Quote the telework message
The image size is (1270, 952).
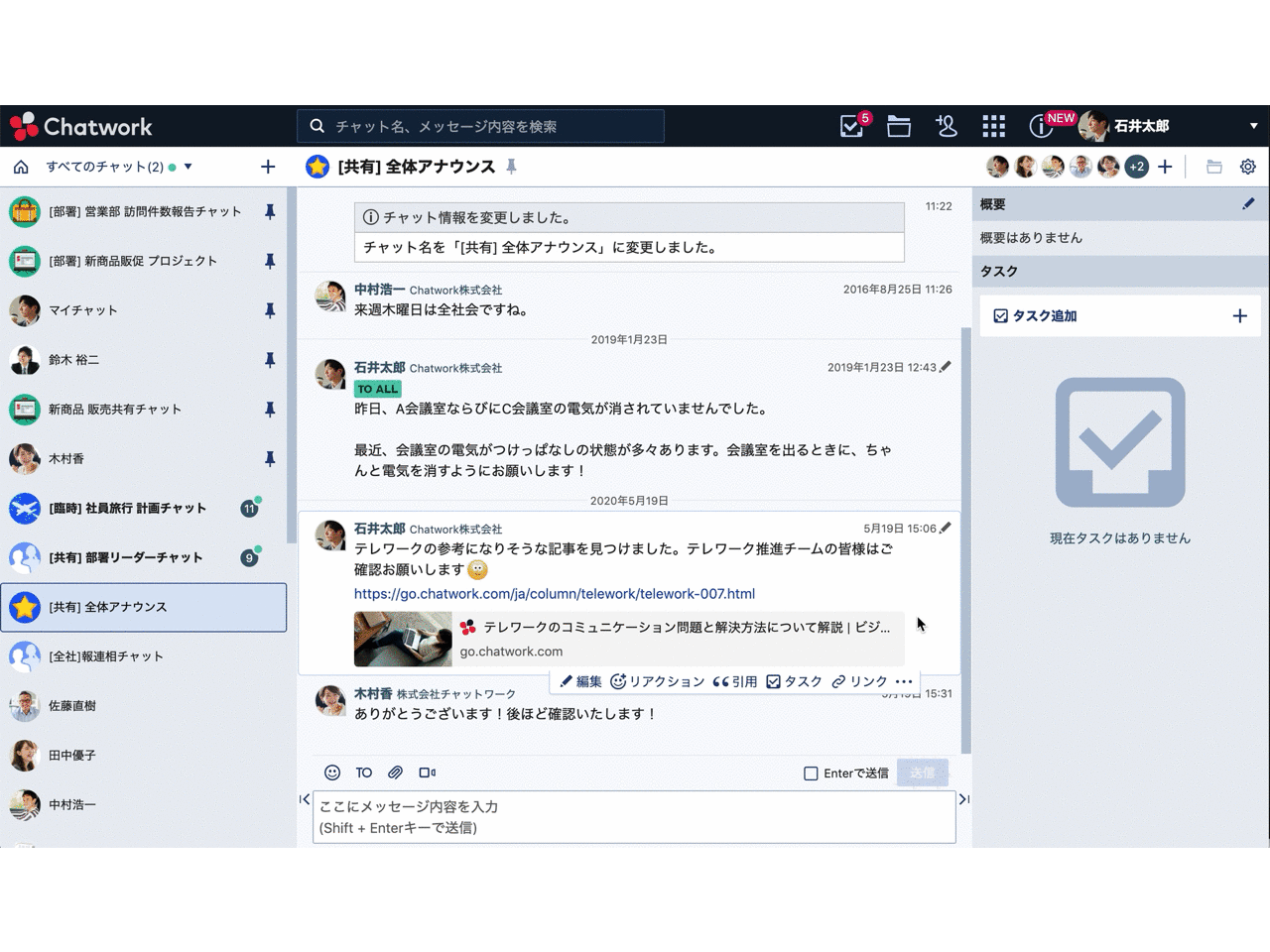735,681
